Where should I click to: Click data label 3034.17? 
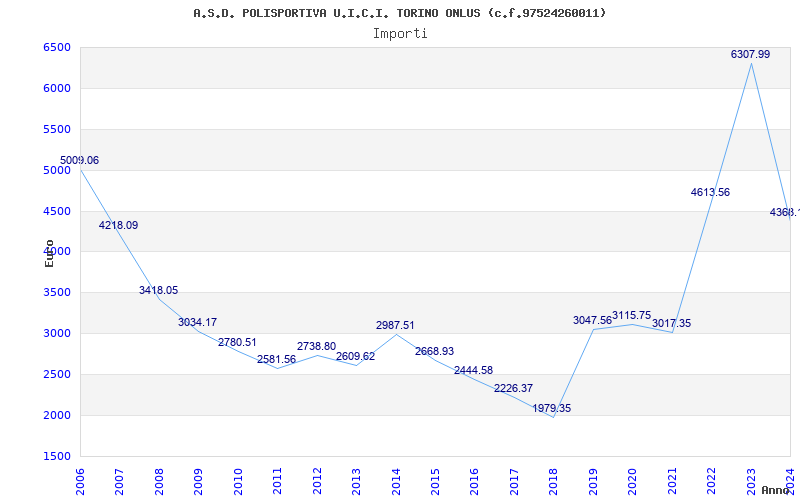click(x=197, y=322)
